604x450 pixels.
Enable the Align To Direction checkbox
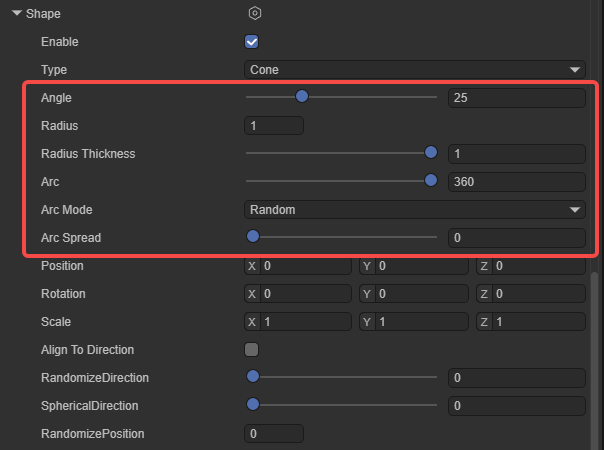252,350
